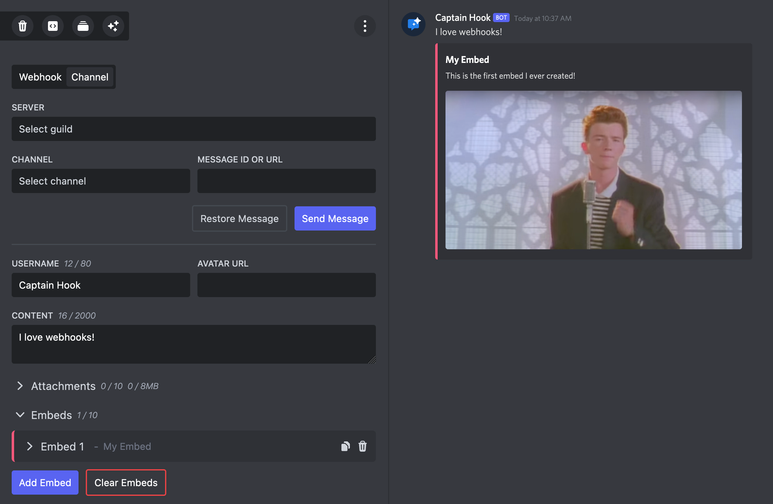Click the Restore Message button
773x504 pixels.
pos(239,218)
